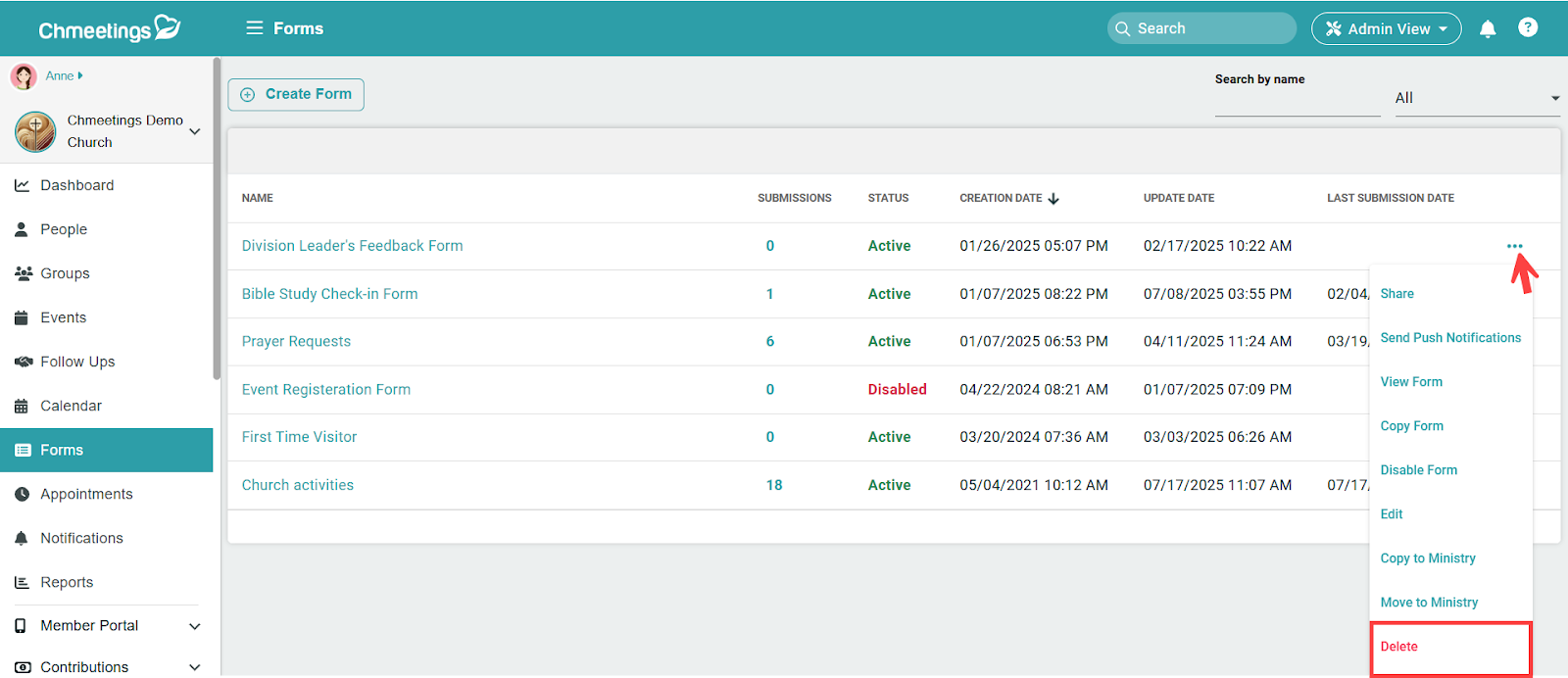Sort by the Name column header
1568x678 pixels.
coord(258,198)
